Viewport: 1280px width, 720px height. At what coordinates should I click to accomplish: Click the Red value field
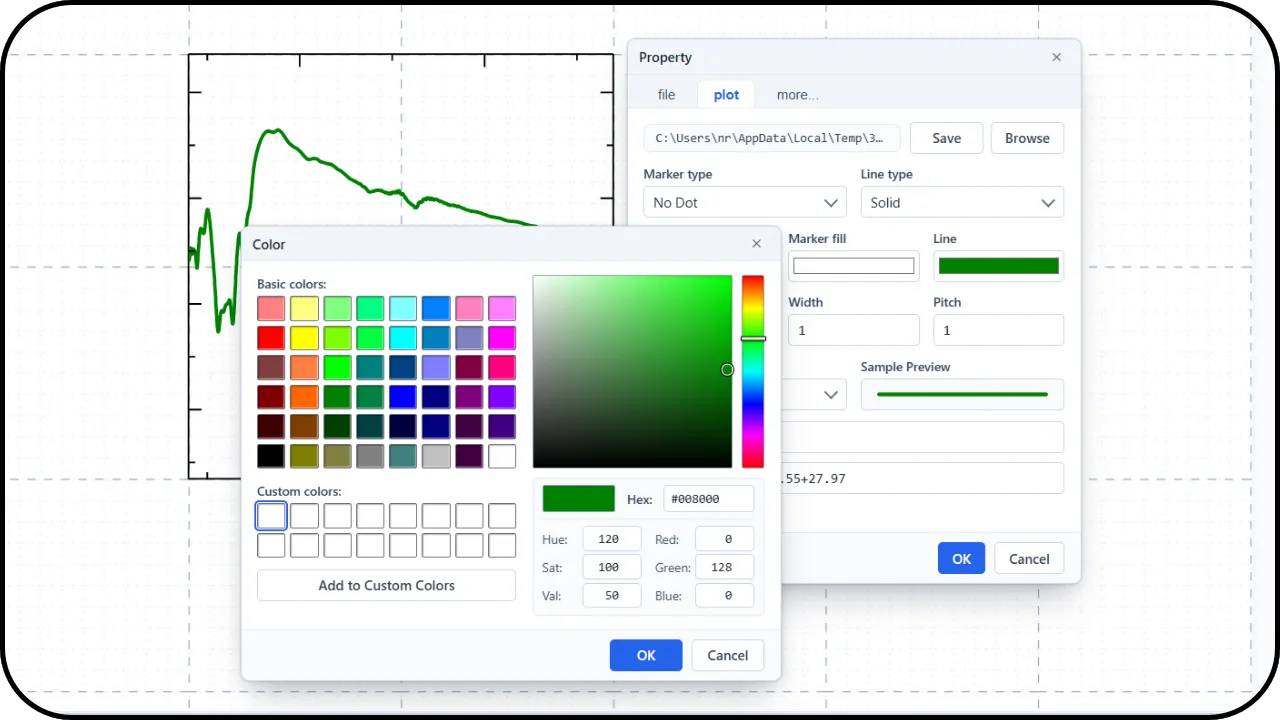[x=724, y=539]
